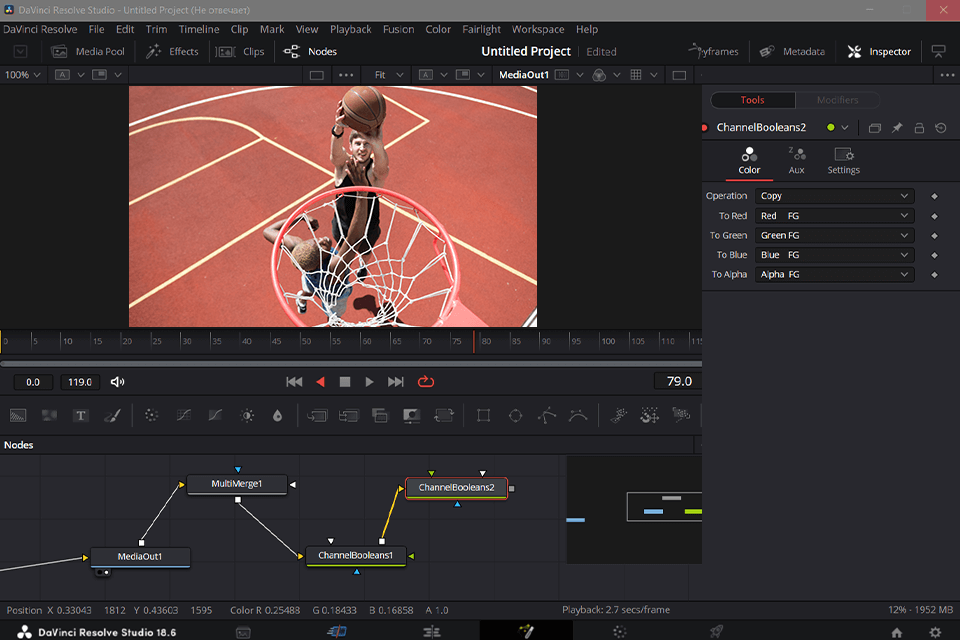960x640 pixels.
Task: Switch to the Modifiers button in Inspector
Action: (x=837, y=100)
